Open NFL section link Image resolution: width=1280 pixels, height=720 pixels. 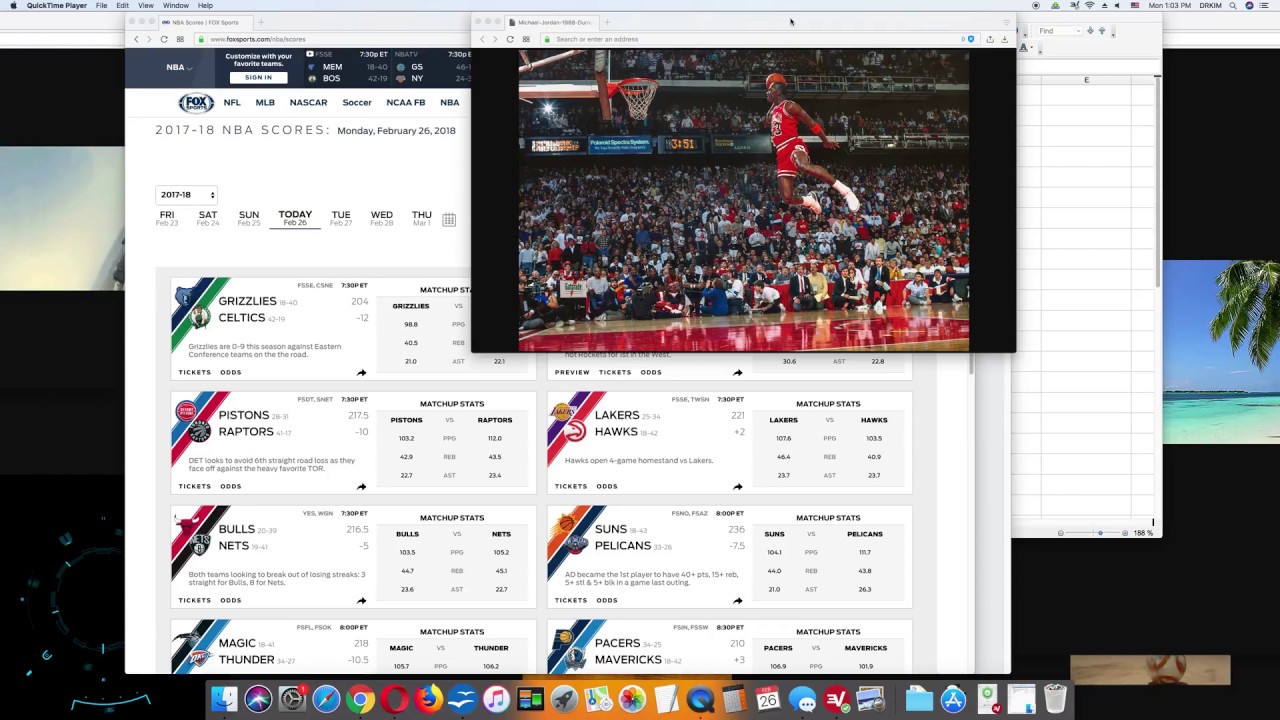[x=232, y=102]
